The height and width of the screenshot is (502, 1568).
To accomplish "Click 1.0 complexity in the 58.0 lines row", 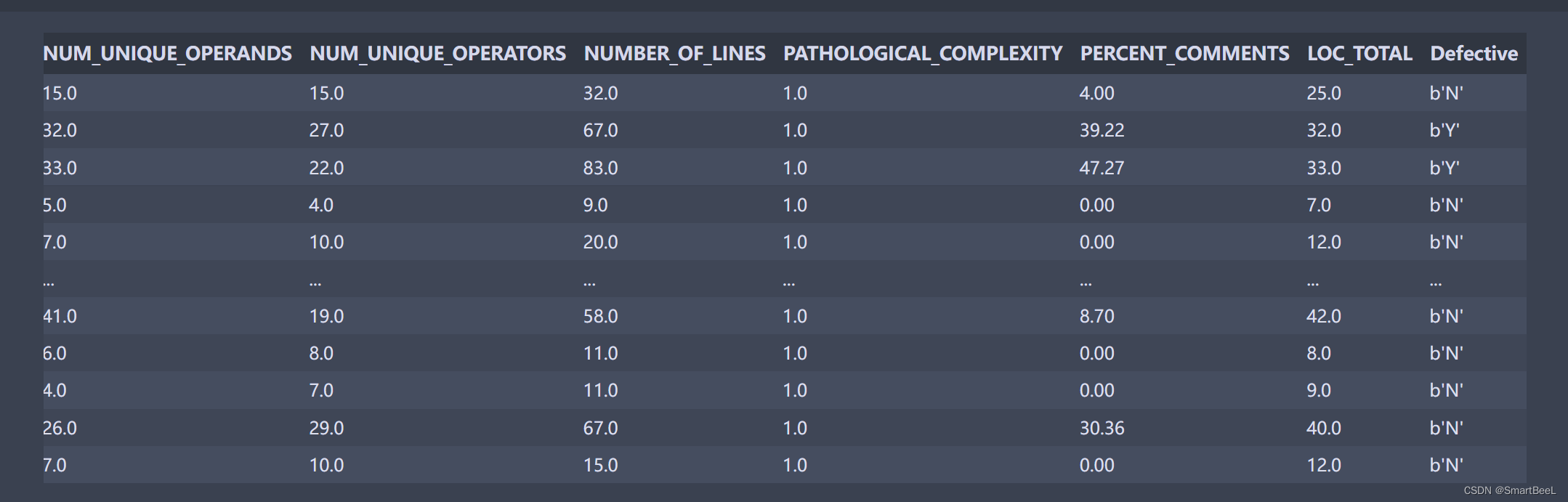I will pos(795,316).
